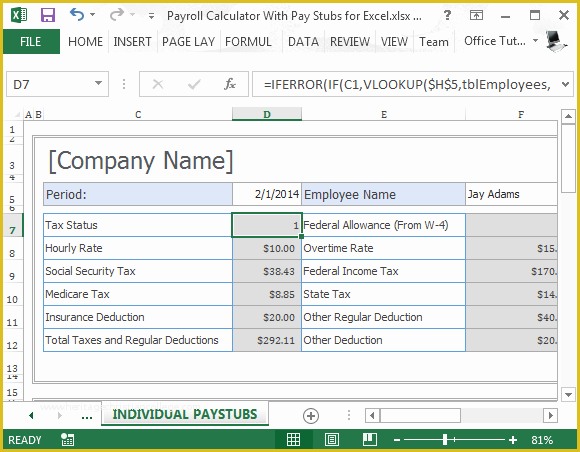Image resolution: width=580 pixels, height=452 pixels.
Task: Open the FORMULAS ribbon tab
Action: point(248,41)
